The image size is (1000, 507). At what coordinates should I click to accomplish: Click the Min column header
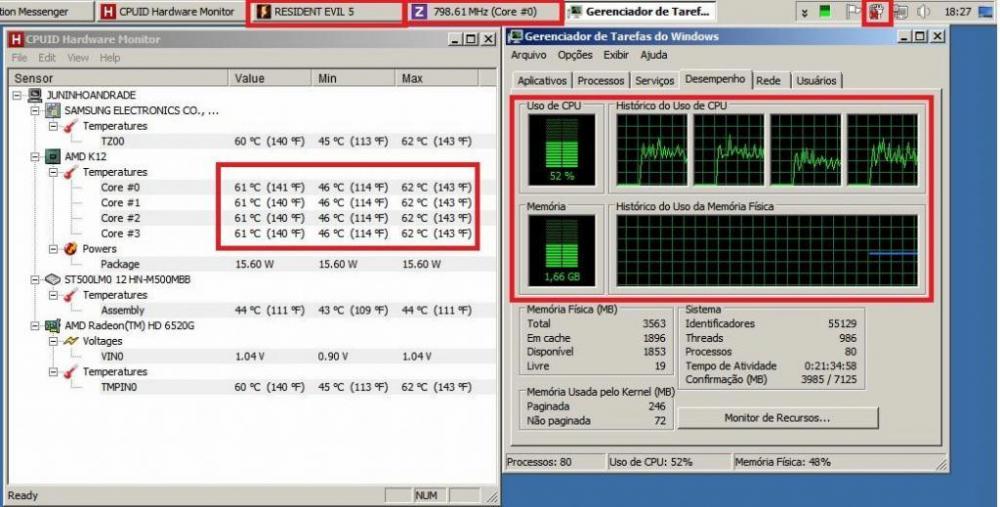(353, 78)
